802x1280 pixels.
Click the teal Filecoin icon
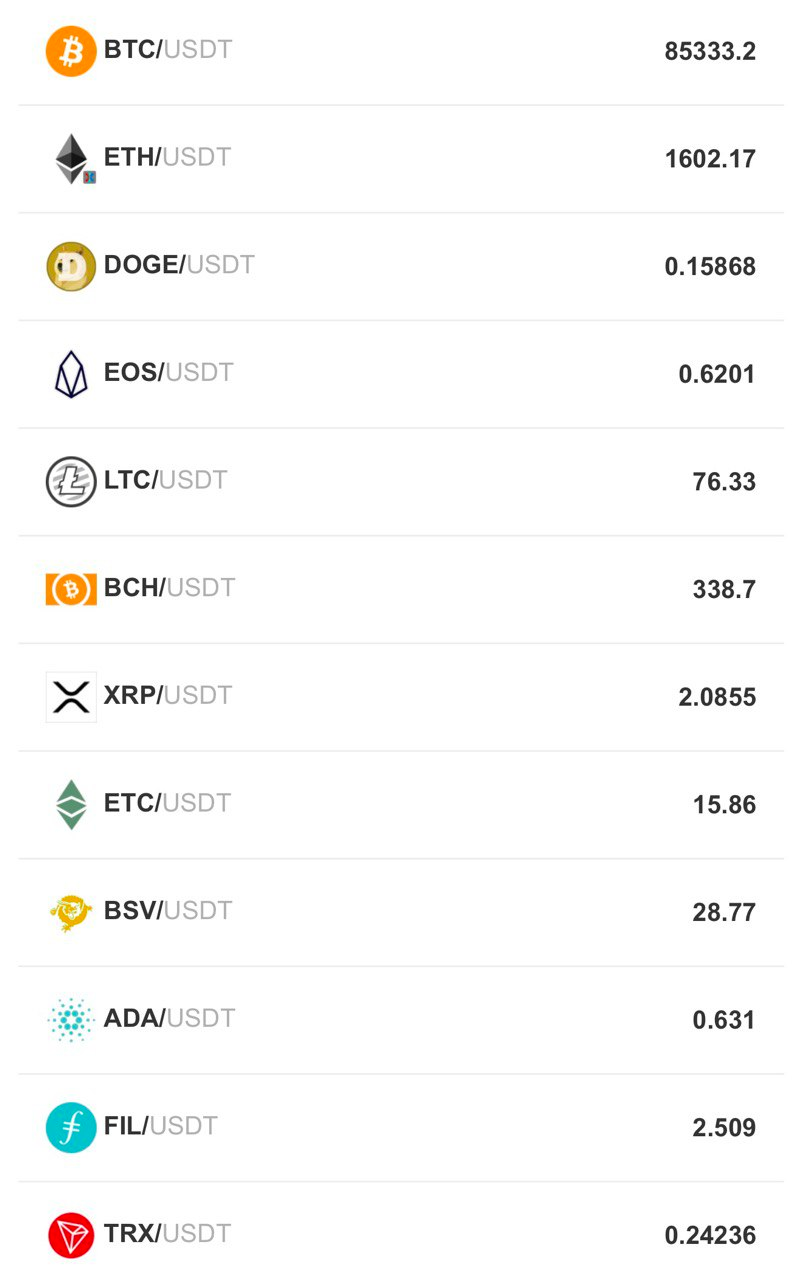click(71, 1128)
